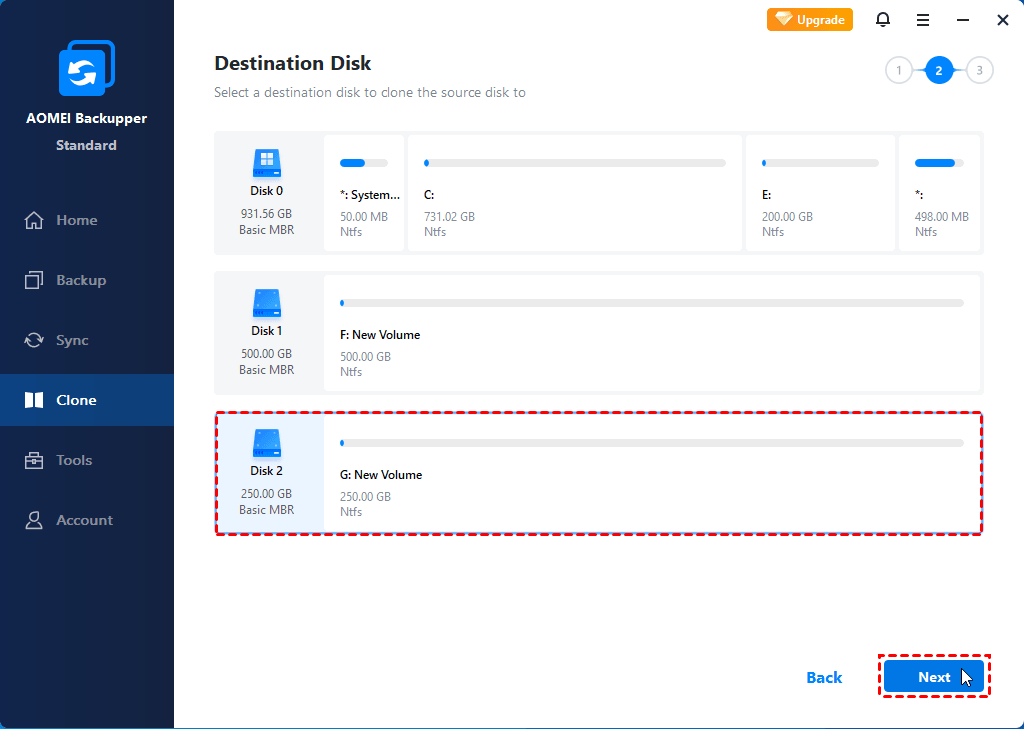Click the Disk 1 drive icon
The image size is (1024, 729).
tap(266, 303)
